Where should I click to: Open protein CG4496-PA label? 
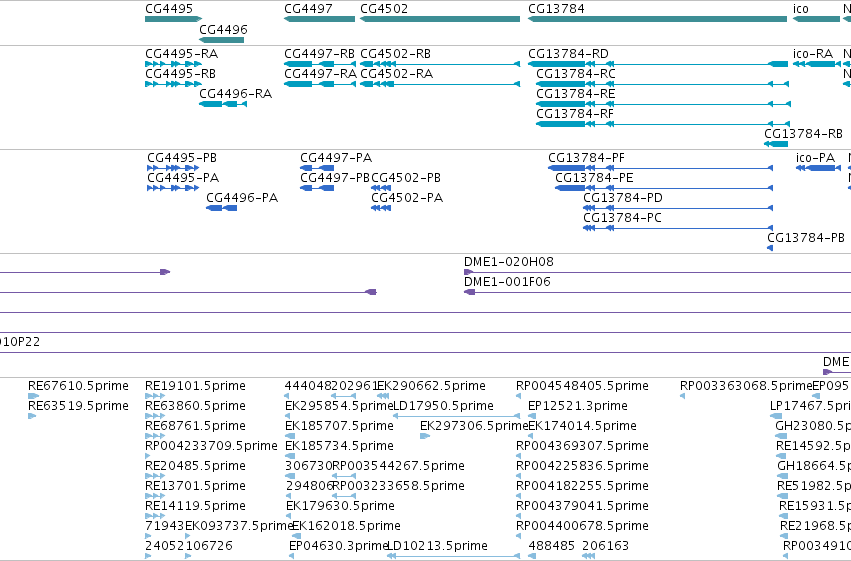[242, 198]
